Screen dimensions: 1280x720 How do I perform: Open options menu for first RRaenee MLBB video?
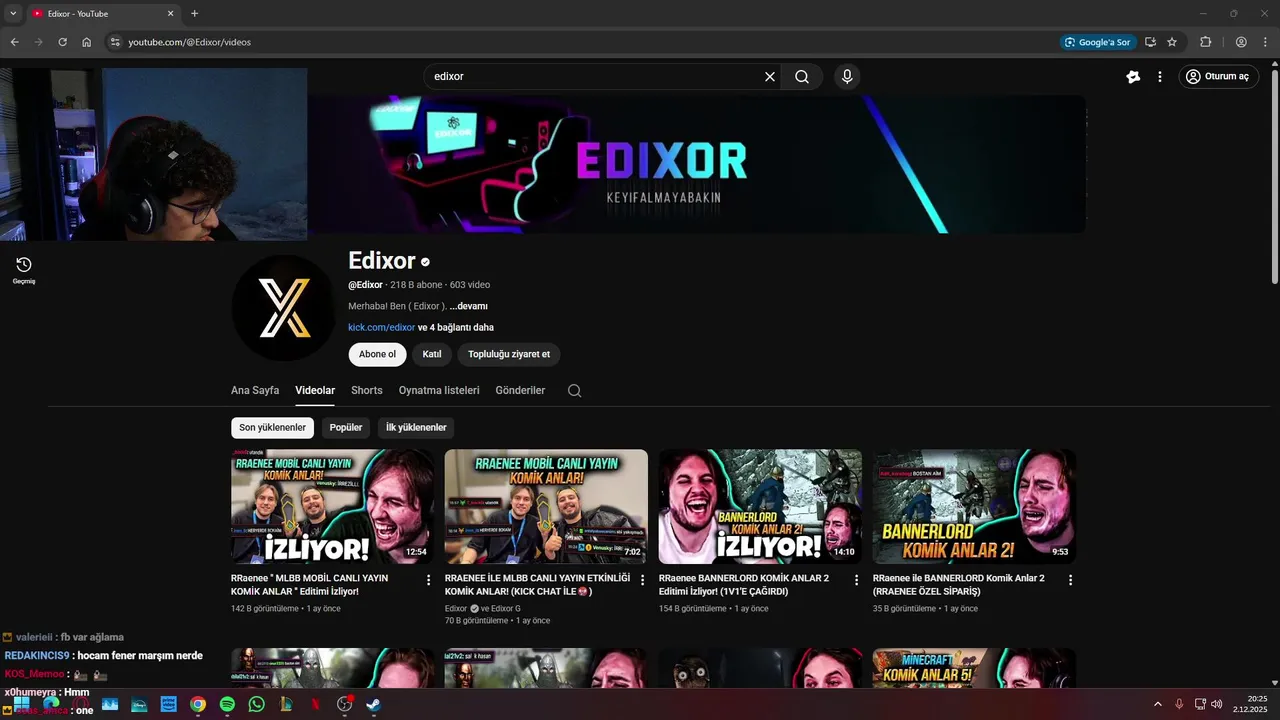point(429,580)
